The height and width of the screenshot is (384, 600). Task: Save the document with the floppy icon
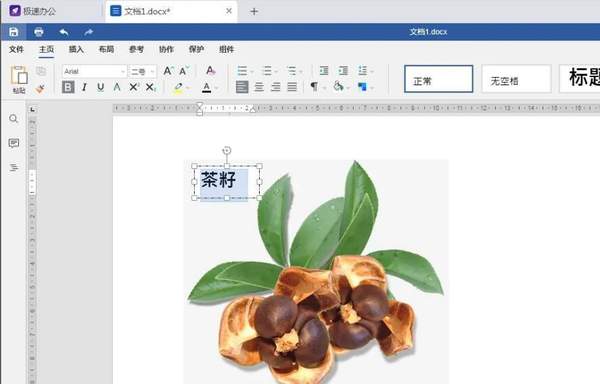[x=14, y=32]
